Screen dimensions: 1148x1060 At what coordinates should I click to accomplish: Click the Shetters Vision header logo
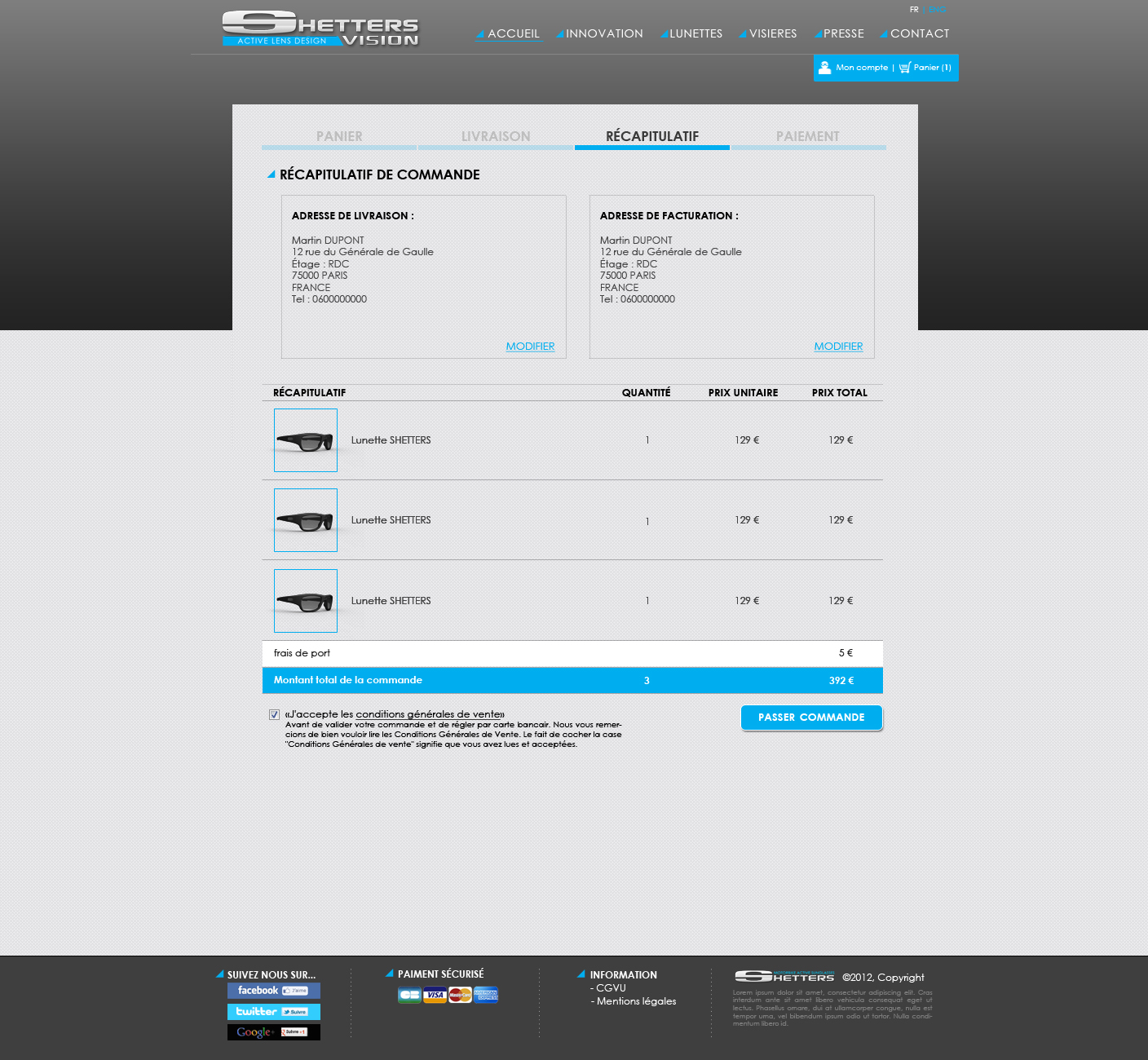[x=320, y=29]
